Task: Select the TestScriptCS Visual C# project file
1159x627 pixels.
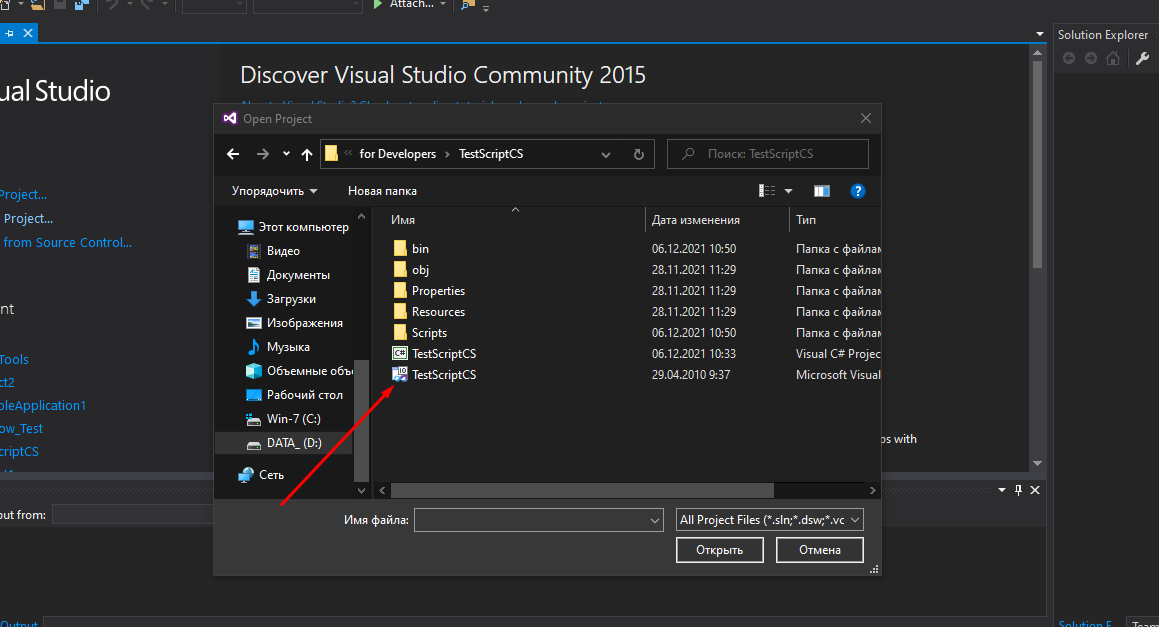Action: point(443,354)
